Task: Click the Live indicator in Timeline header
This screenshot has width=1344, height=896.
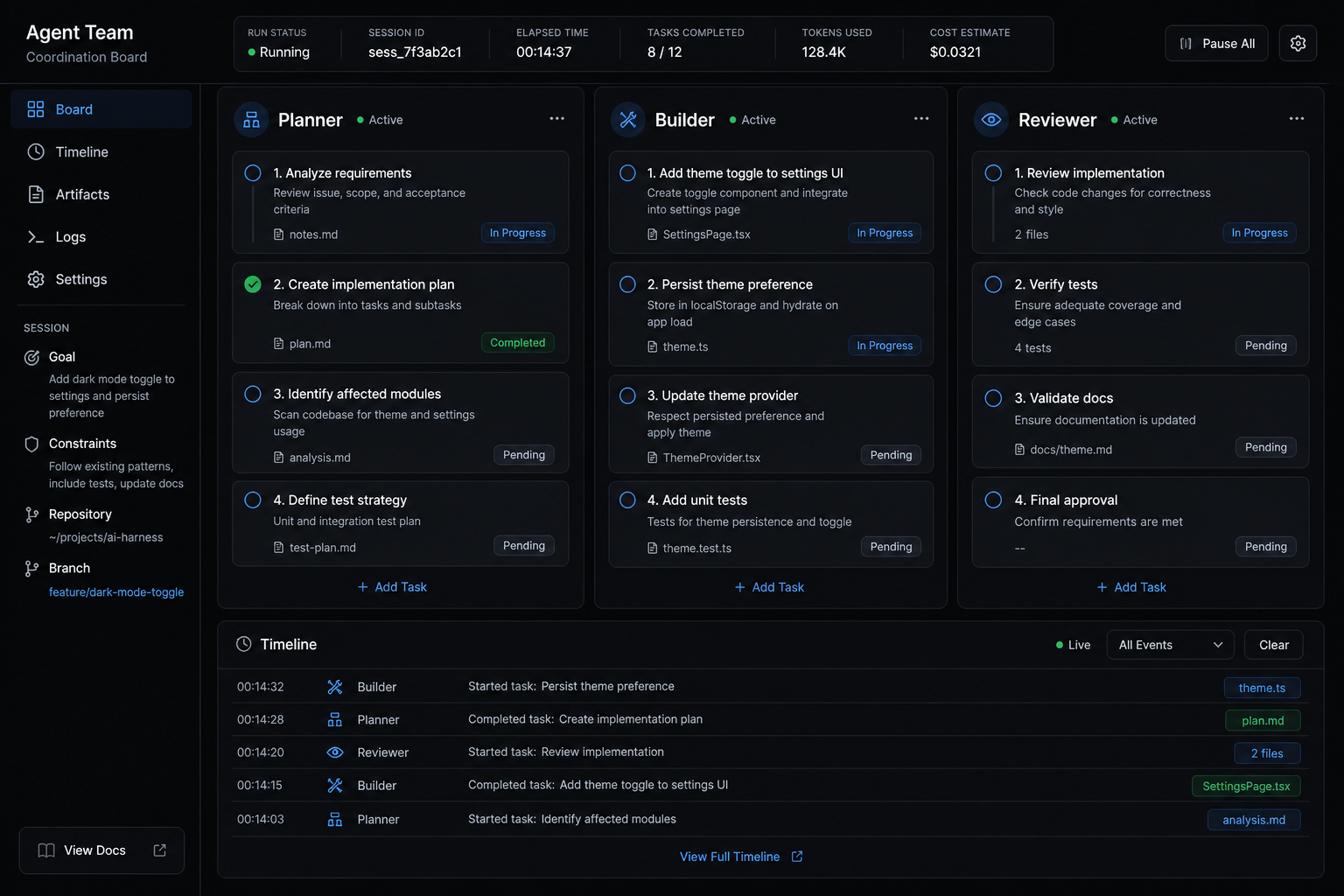Action: (1073, 645)
